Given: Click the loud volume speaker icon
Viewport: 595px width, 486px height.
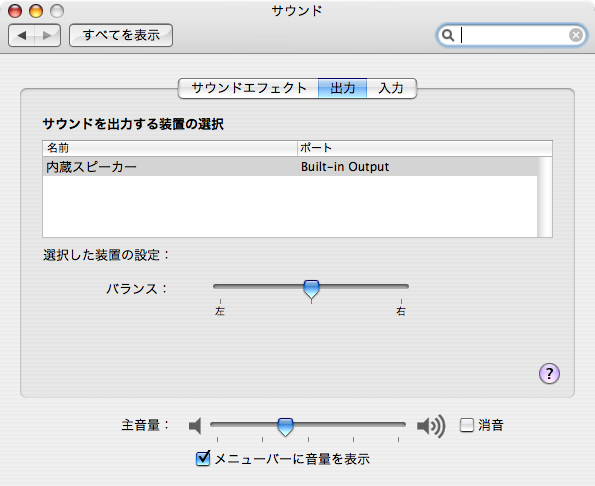Looking at the screenshot, I should click(431, 426).
